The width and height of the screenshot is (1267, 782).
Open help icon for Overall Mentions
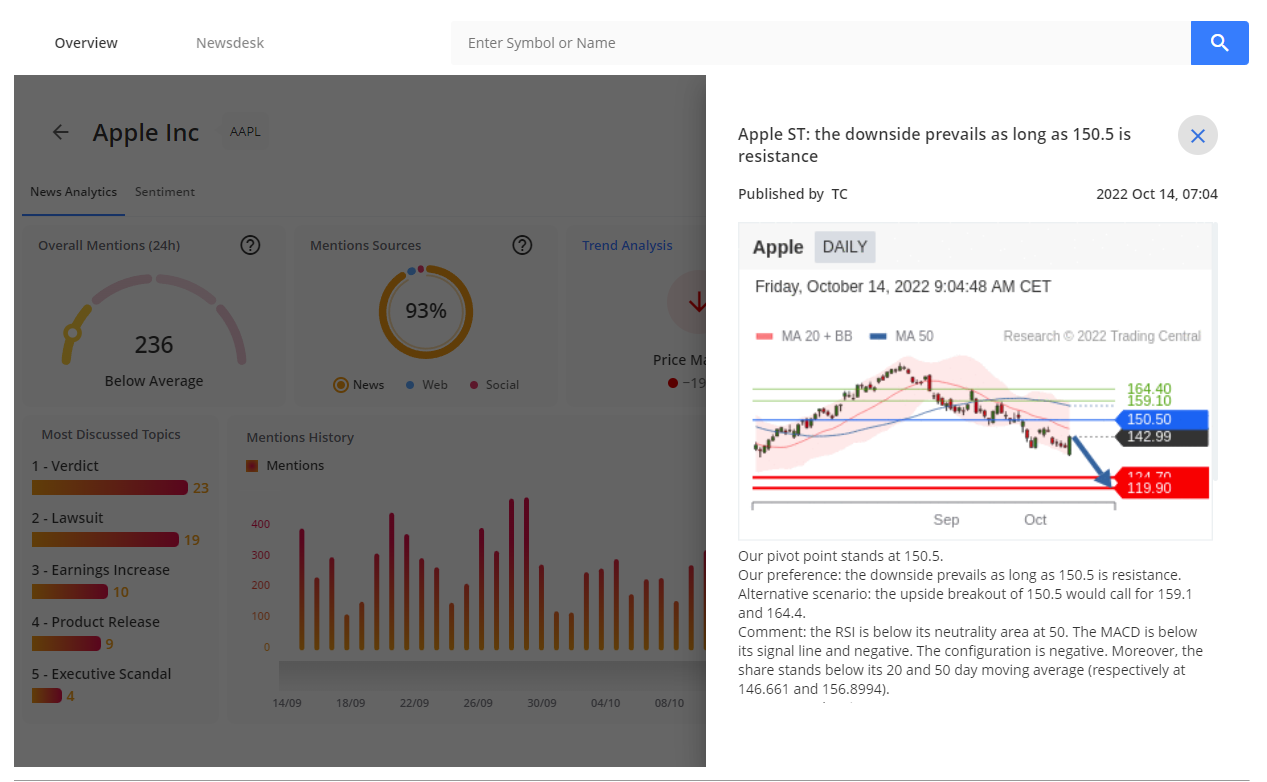[251, 245]
